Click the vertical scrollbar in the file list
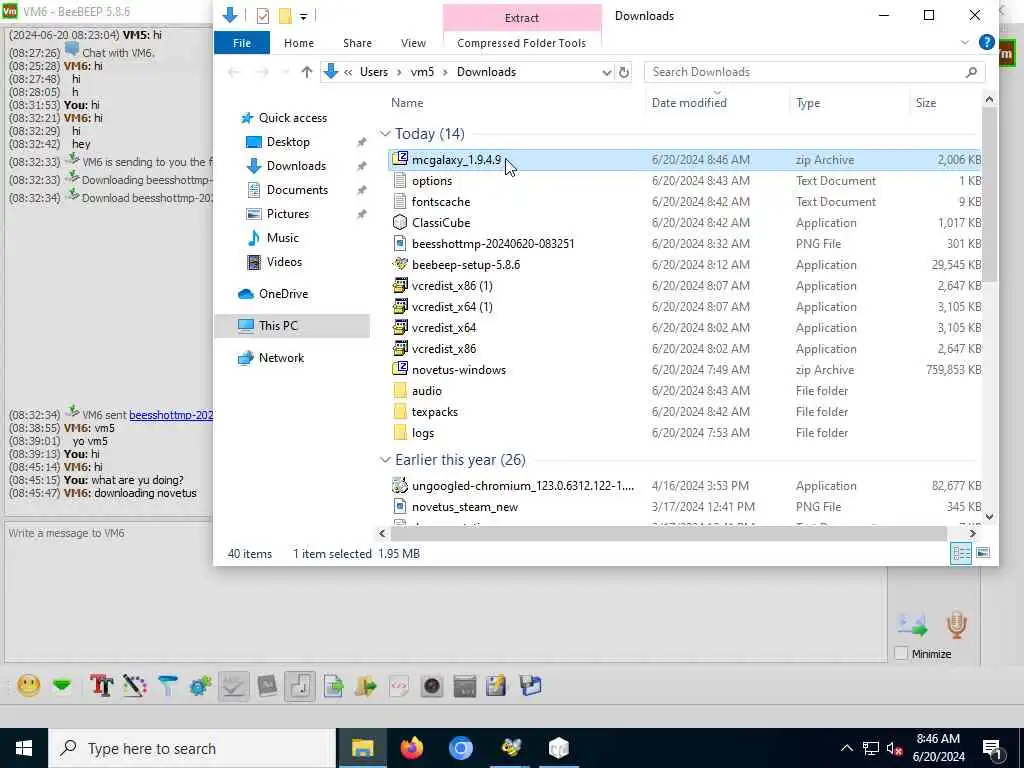Image resolution: width=1024 pixels, height=768 pixels. coord(989,196)
